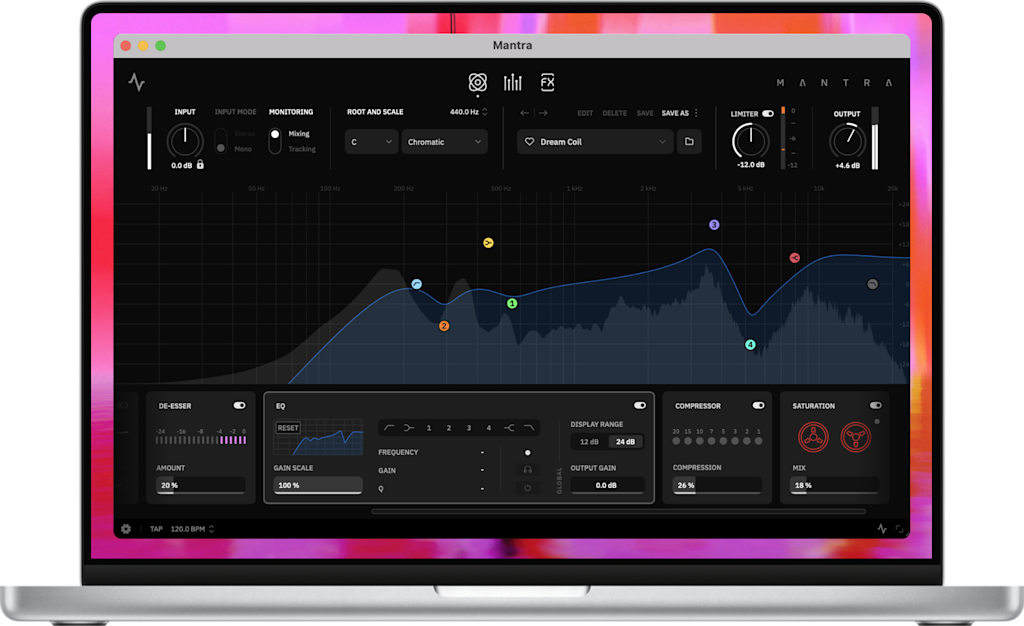This screenshot has height=626, width=1024.
Task: Select band 1 in EQ band selector
Action: [x=429, y=428]
